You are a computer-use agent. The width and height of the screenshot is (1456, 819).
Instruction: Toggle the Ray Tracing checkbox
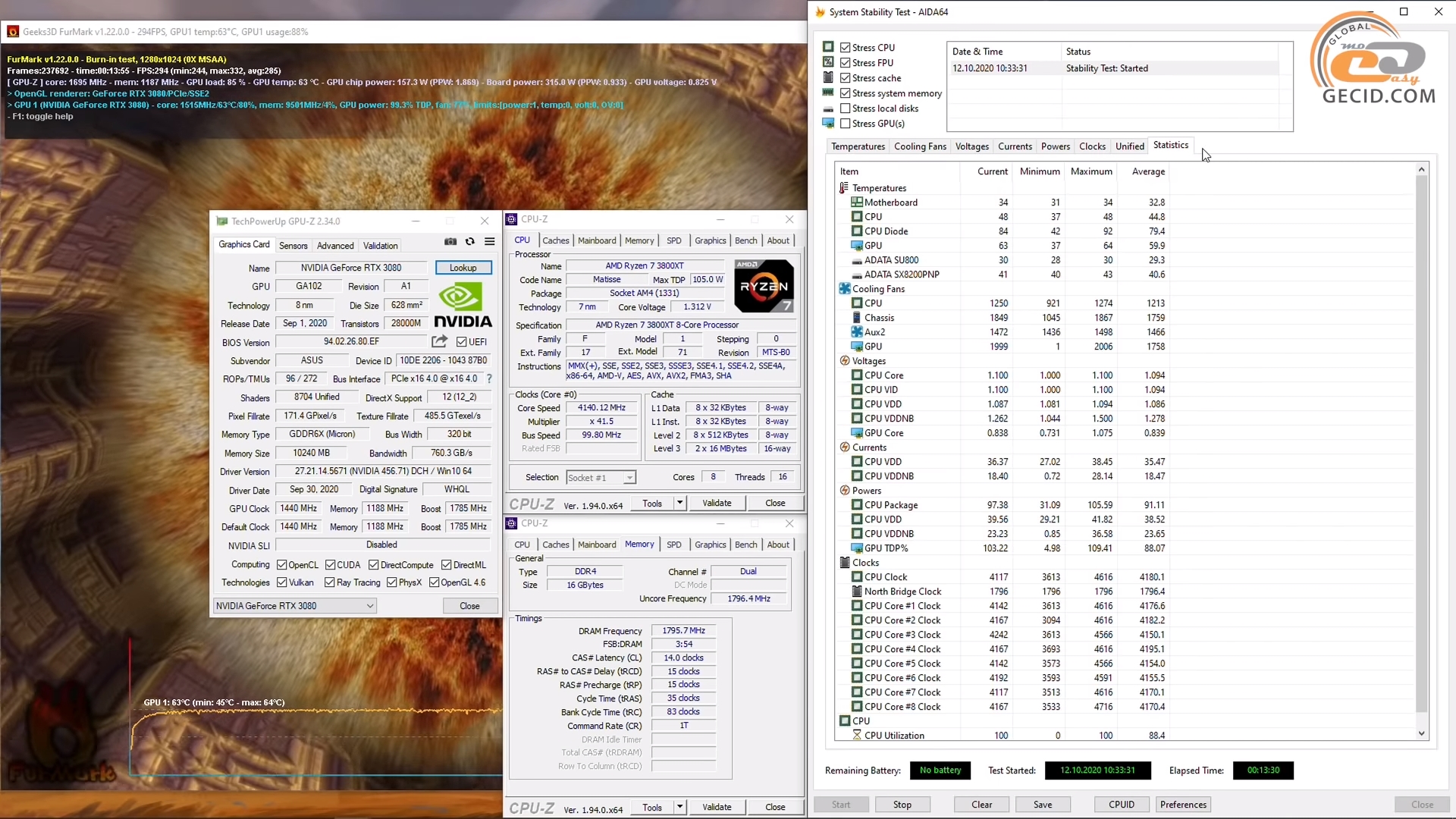tap(330, 582)
